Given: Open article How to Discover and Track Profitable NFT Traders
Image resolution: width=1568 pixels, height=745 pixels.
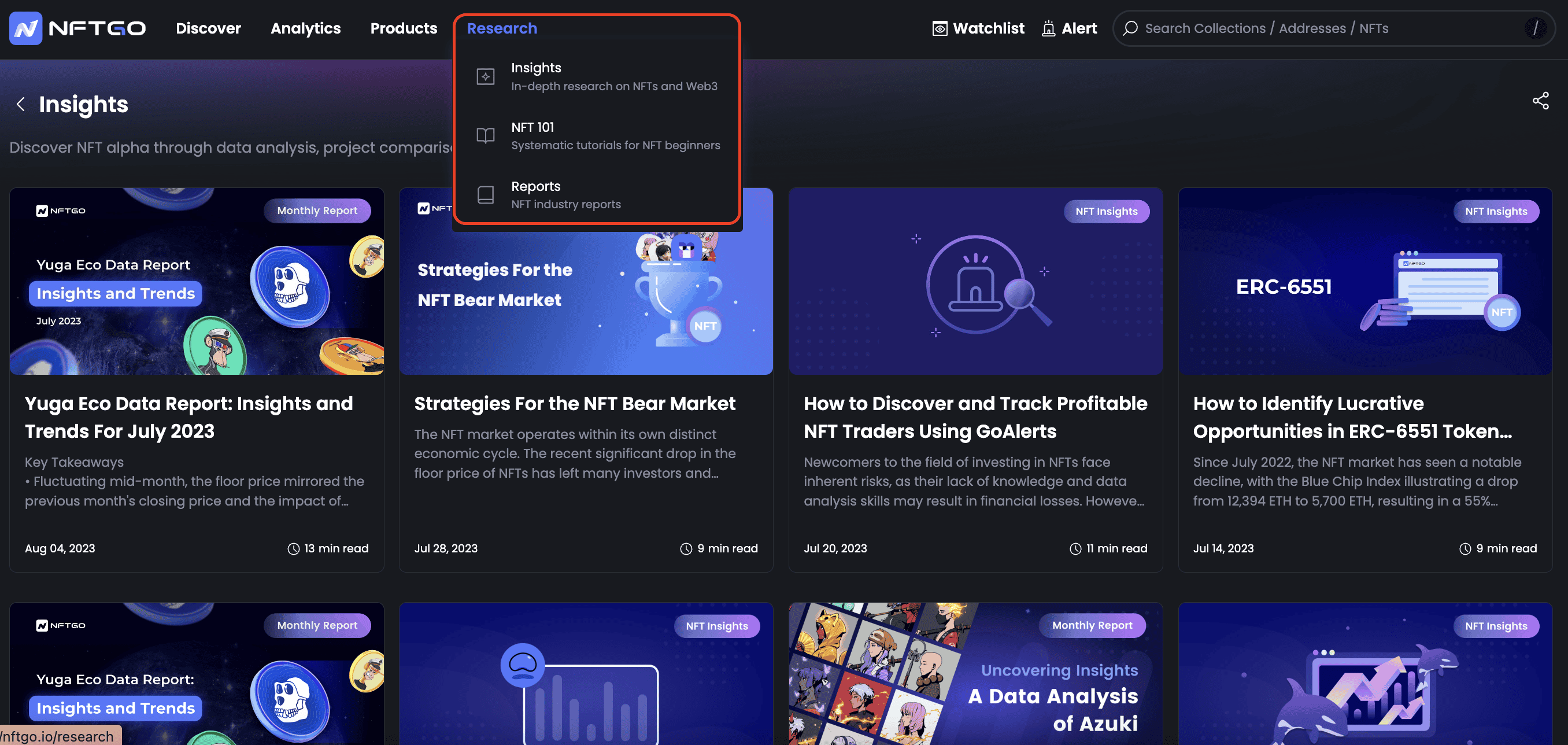Looking at the screenshot, I should click(x=975, y=417).
